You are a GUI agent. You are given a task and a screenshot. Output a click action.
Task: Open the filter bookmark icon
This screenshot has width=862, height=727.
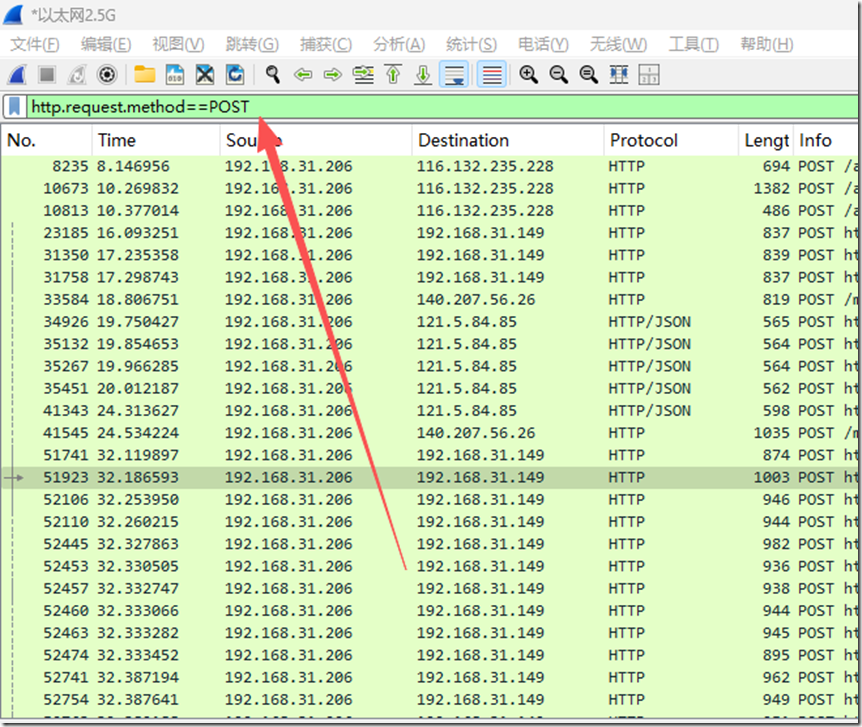[15, 107]
